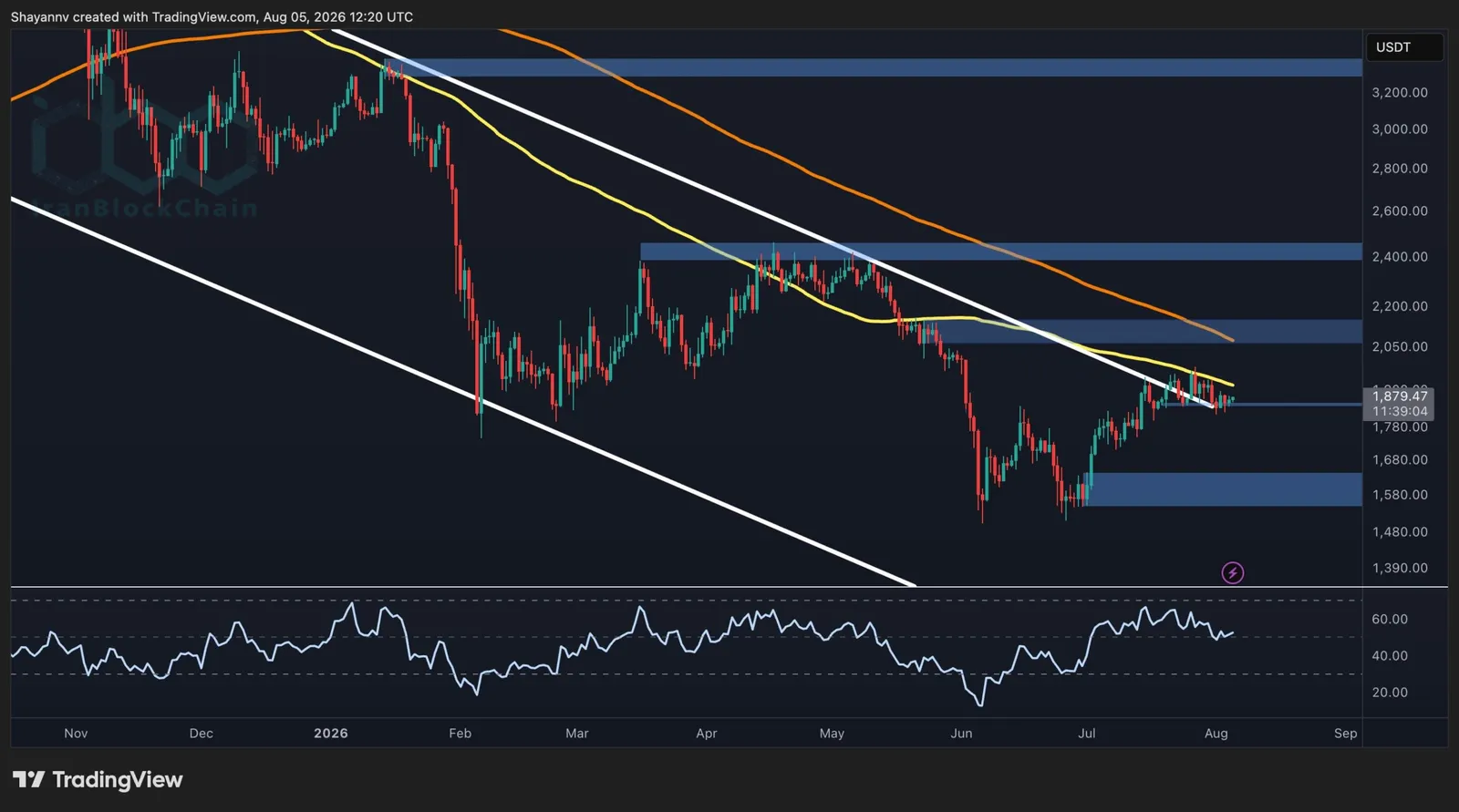Image resolution: width=1459 pixels, height=812 pixels.
Task: Click the 1,480.00 price axis label
Action: tap(1400, 531)
